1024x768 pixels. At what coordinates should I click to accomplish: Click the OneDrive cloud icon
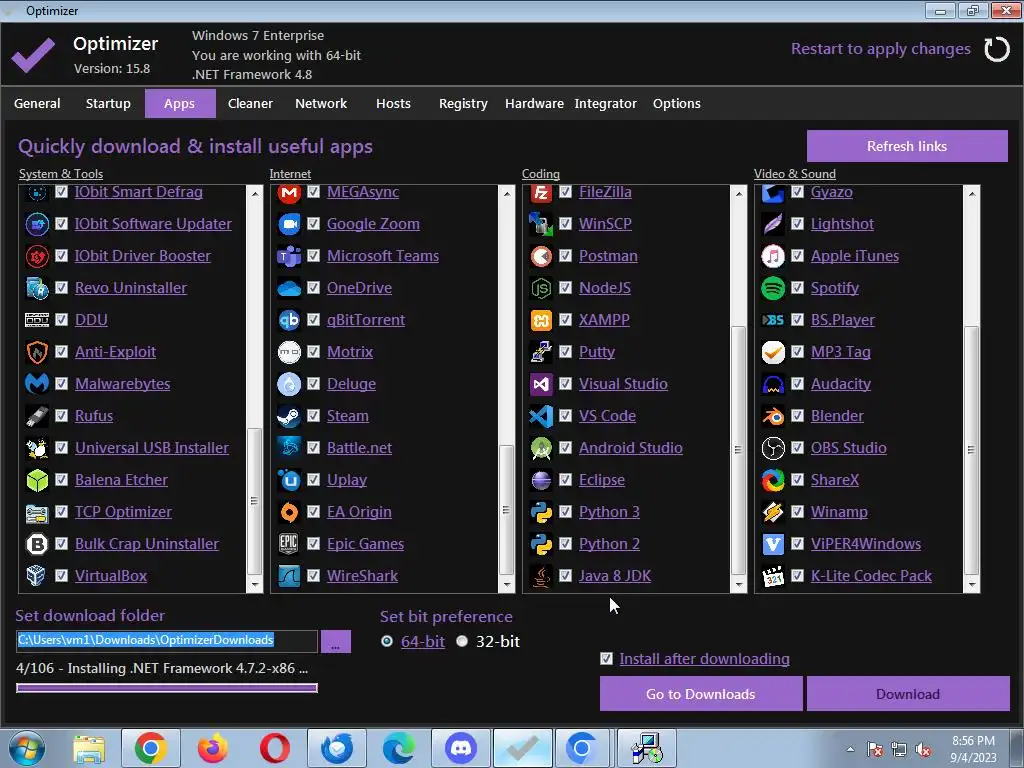pyautogui.click(x=289, y=287)
